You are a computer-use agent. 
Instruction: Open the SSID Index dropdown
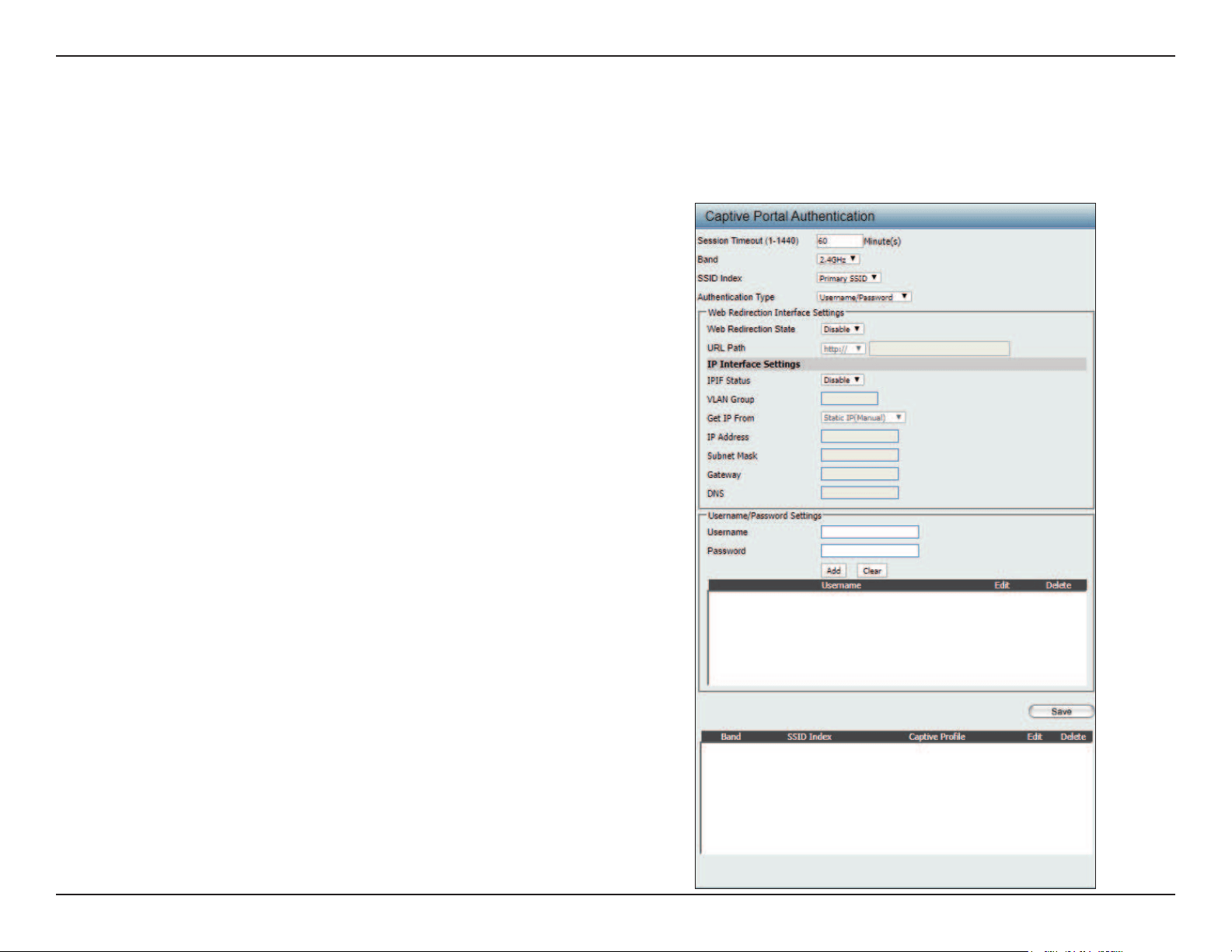pyautogui.click(x=849, y=278)
